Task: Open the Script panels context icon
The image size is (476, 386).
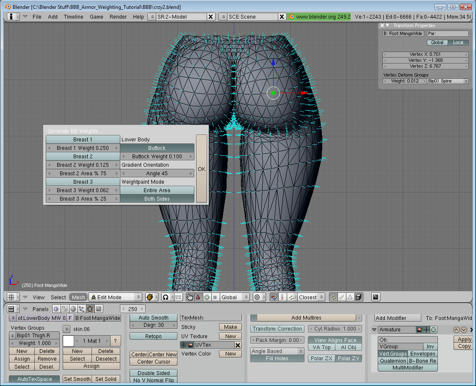Action: click(65, 309)
